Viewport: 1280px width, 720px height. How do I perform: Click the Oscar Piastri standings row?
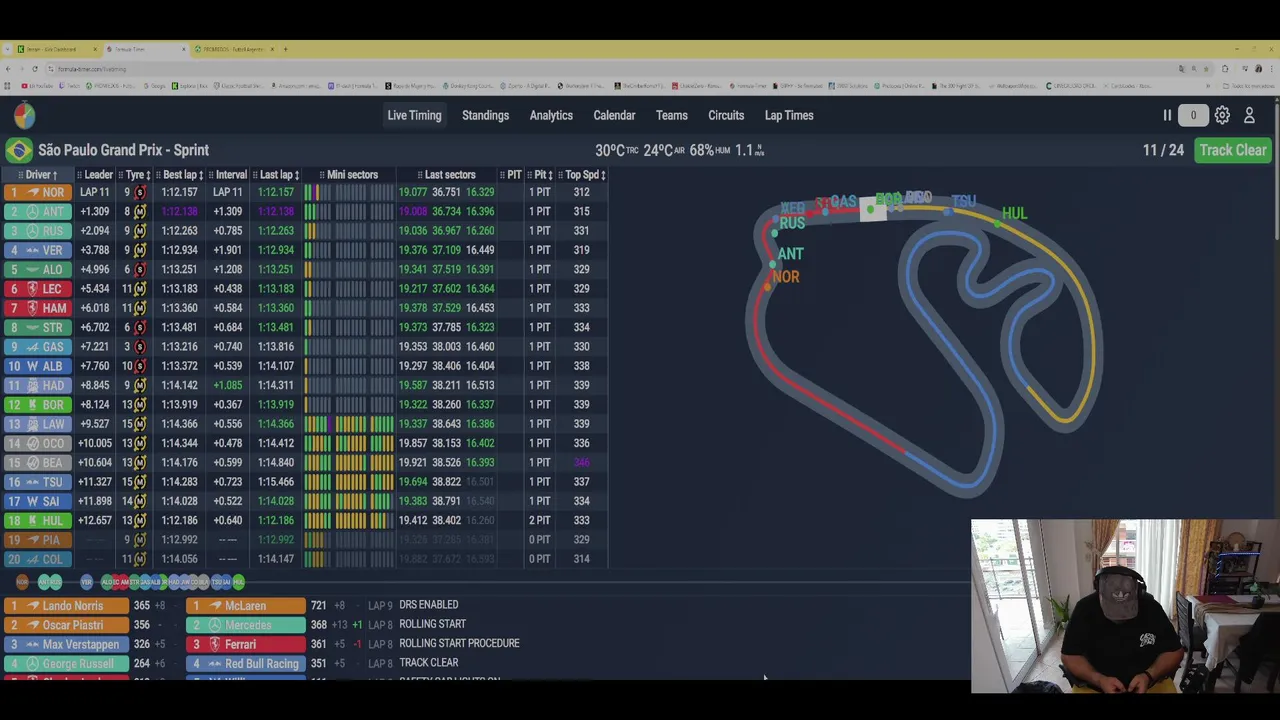click(65, 625)
